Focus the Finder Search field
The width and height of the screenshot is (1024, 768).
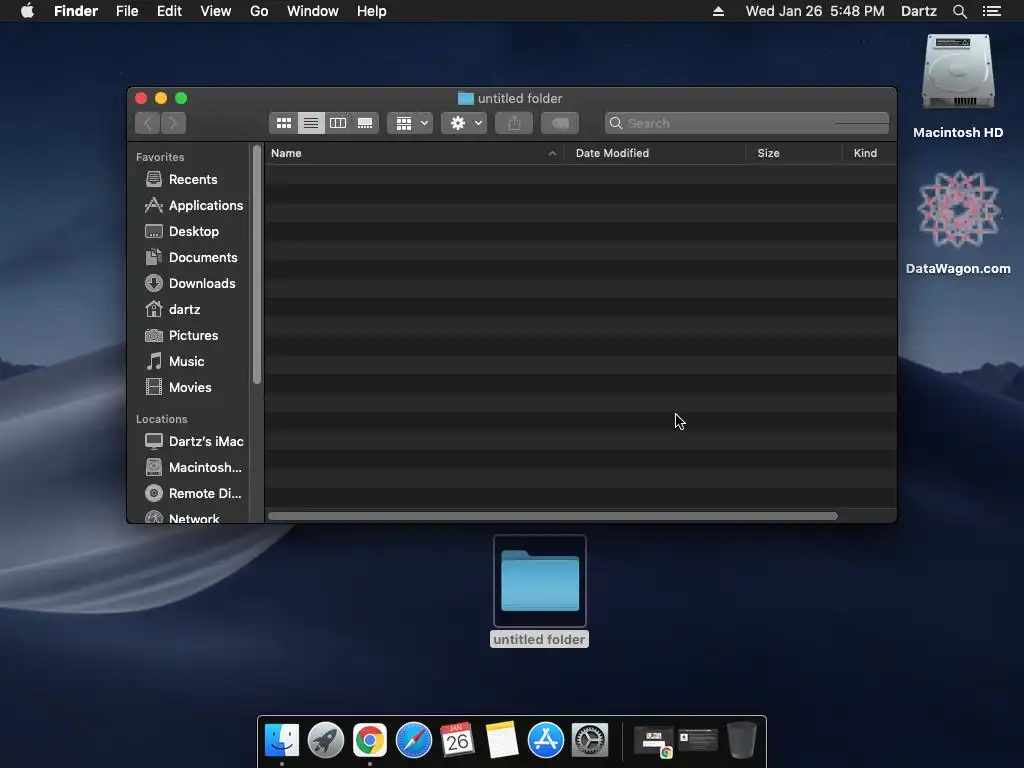pos(746,123)
